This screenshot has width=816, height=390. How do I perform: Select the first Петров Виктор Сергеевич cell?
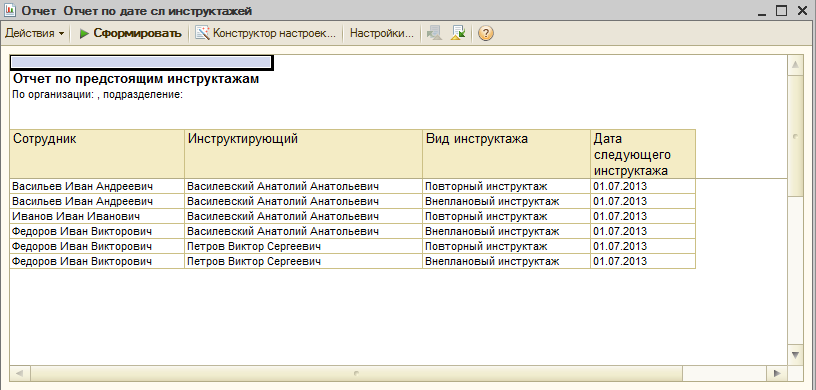303,246
